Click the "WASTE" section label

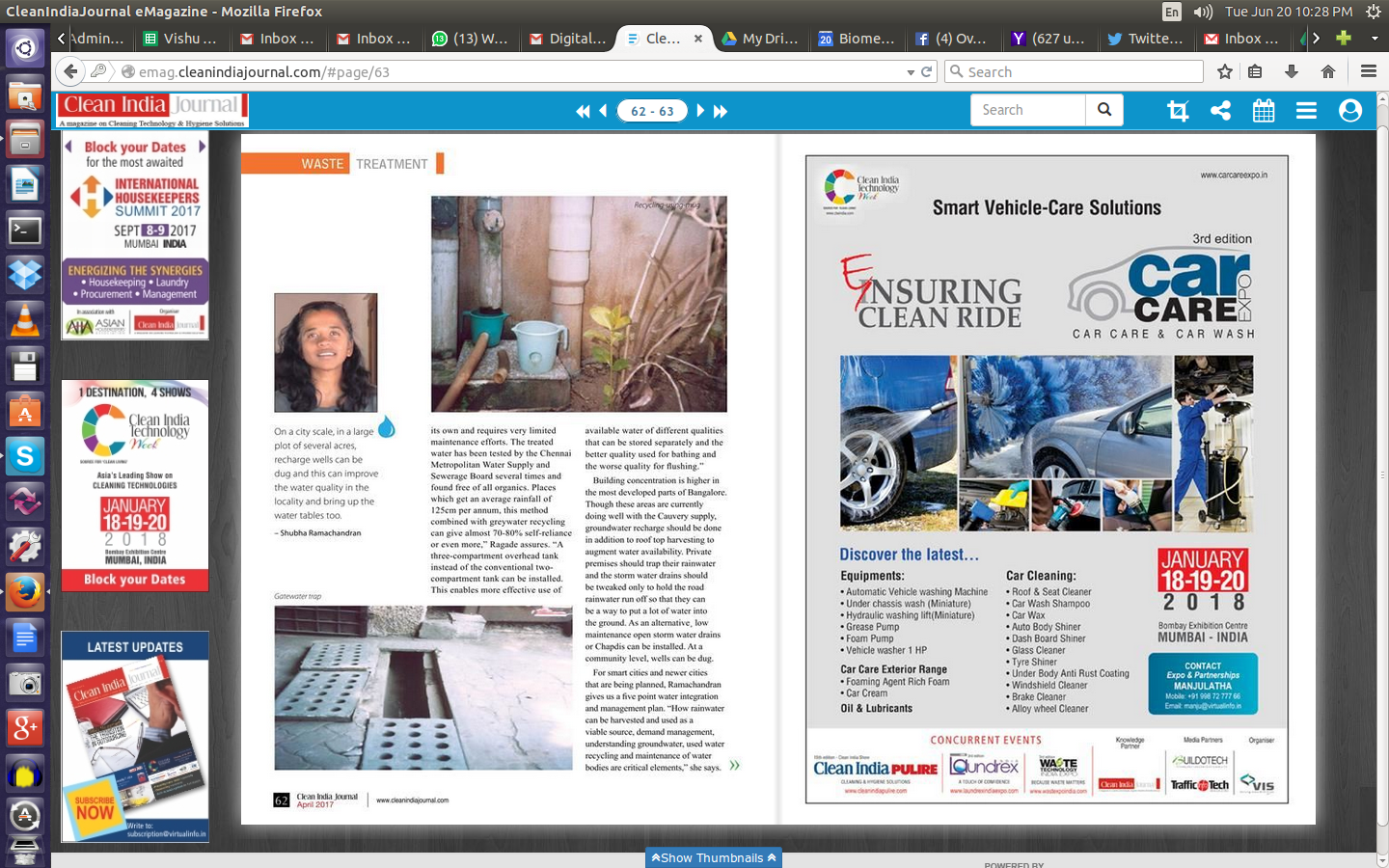322,164
